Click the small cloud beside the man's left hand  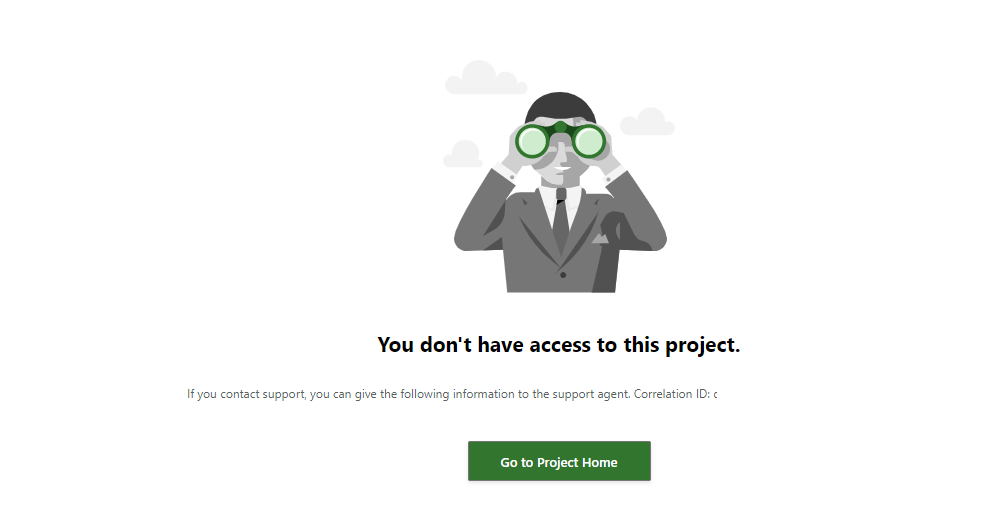pos(462,154)
